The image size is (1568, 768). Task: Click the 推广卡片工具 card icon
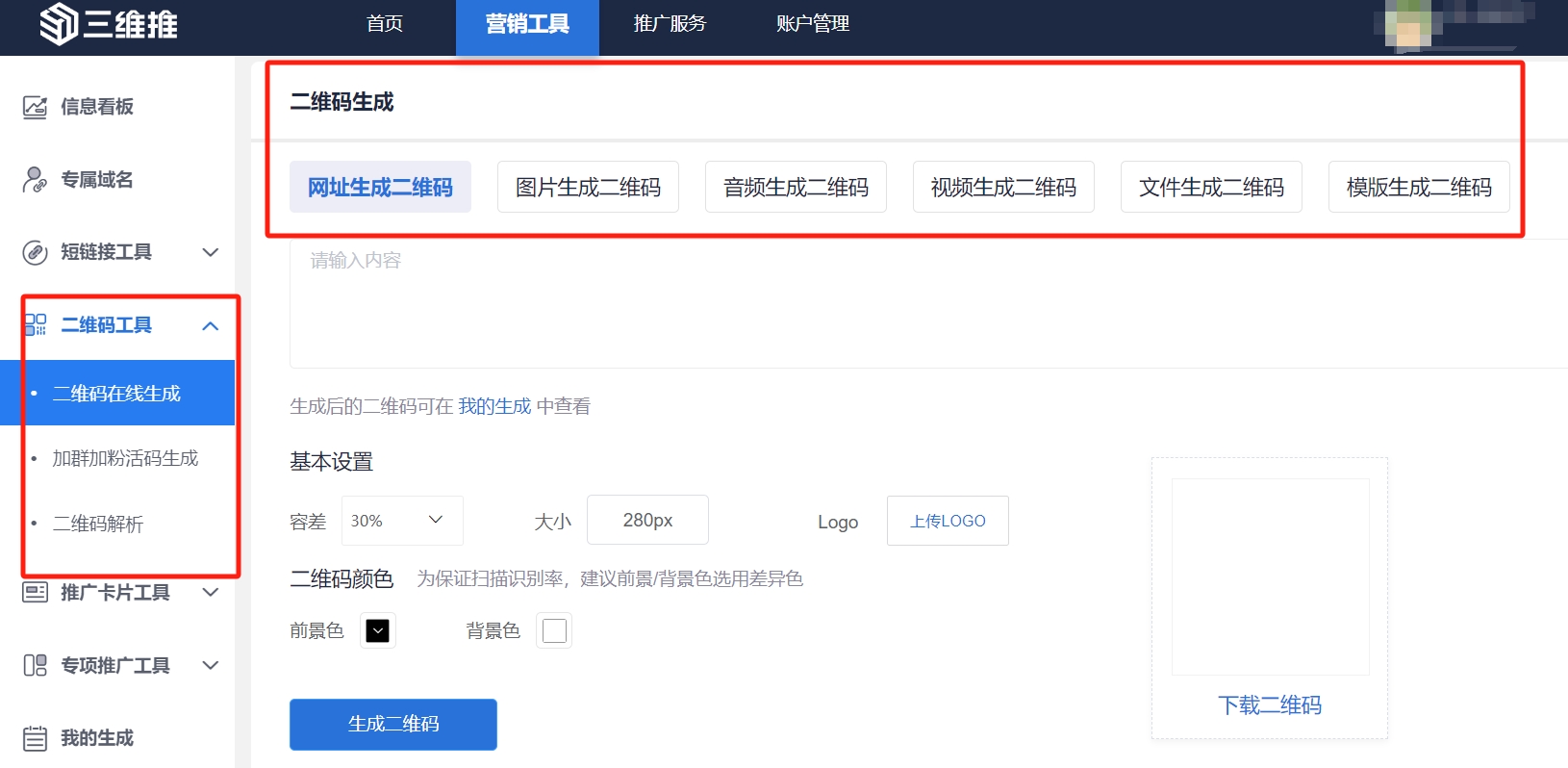[x=35, y=592]
